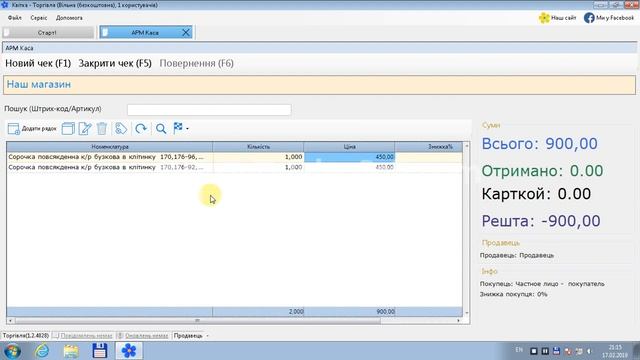Open the 'Наш сайт' link
The image size is (640, 360).
coord(563,18)
